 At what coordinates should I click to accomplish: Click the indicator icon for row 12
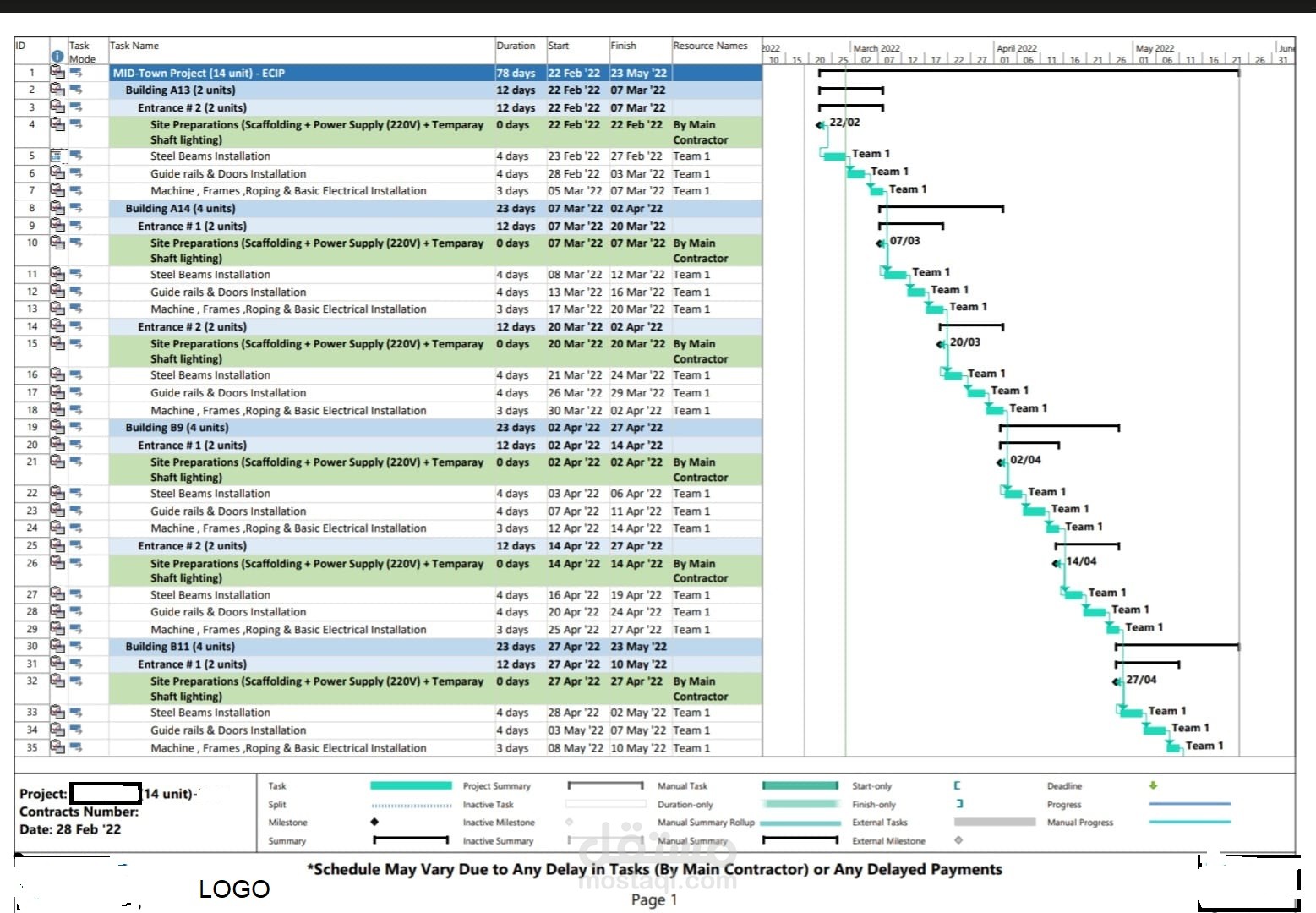tap(57, 292)
